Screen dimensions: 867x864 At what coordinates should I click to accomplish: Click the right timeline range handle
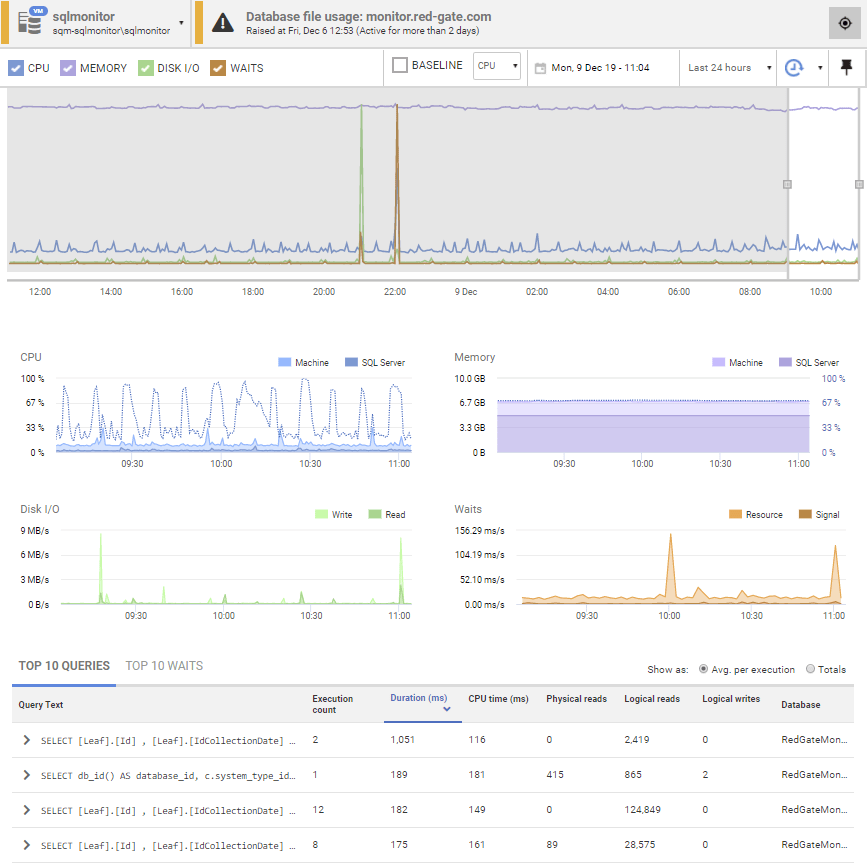click(857, 185)
